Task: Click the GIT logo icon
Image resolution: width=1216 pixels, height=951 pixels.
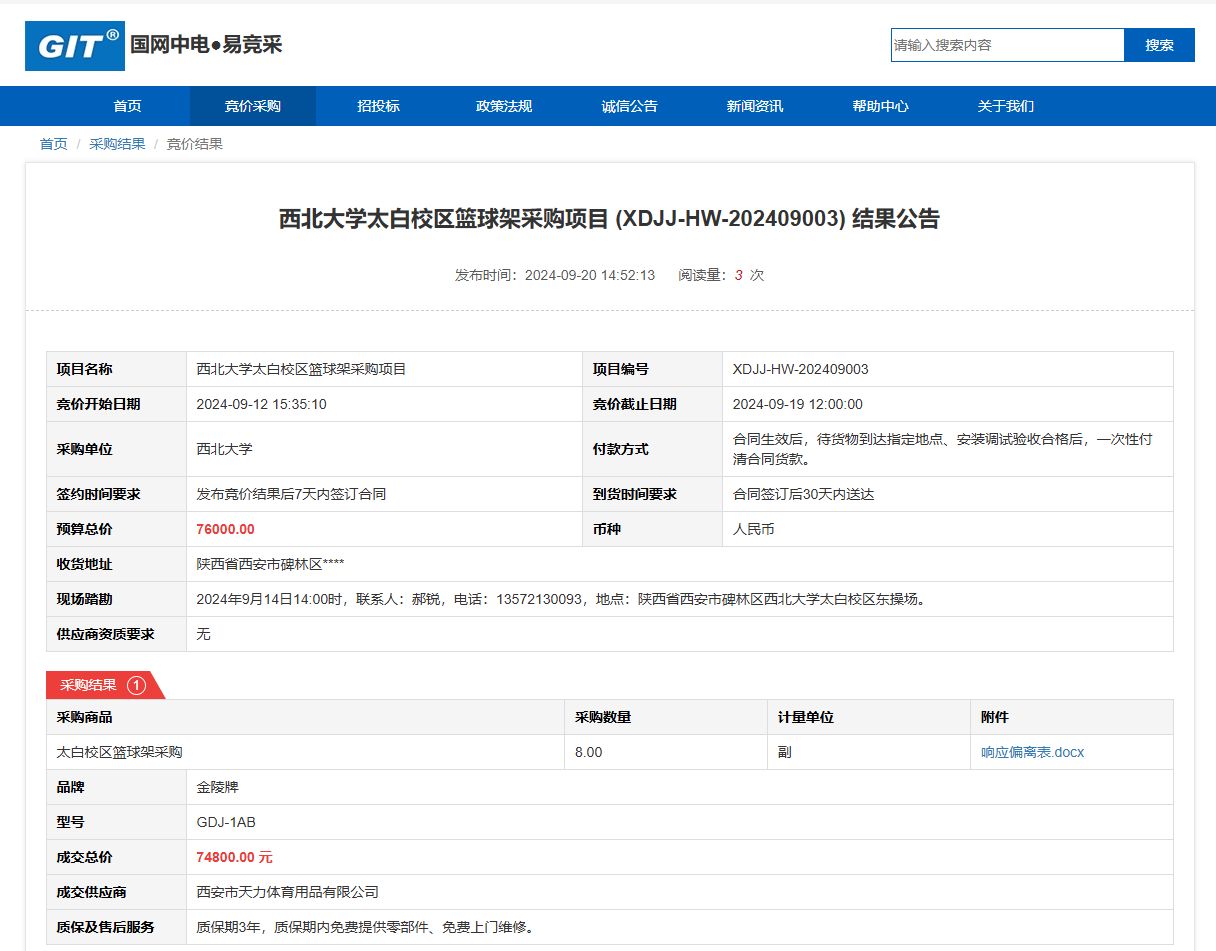Action: [x=75, y=46]
